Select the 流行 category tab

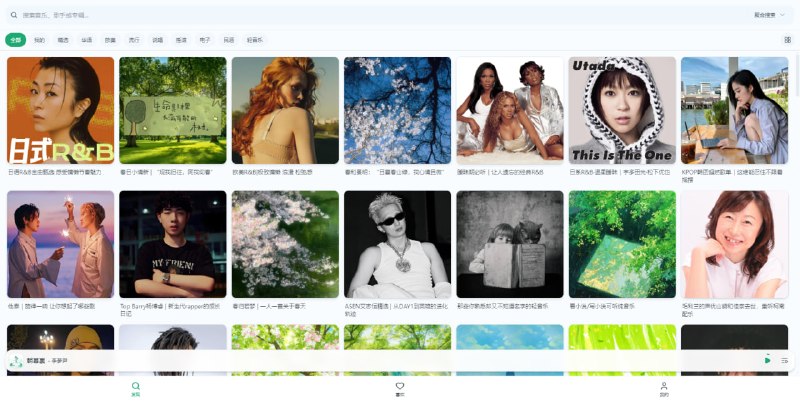(x=134, y=40)
